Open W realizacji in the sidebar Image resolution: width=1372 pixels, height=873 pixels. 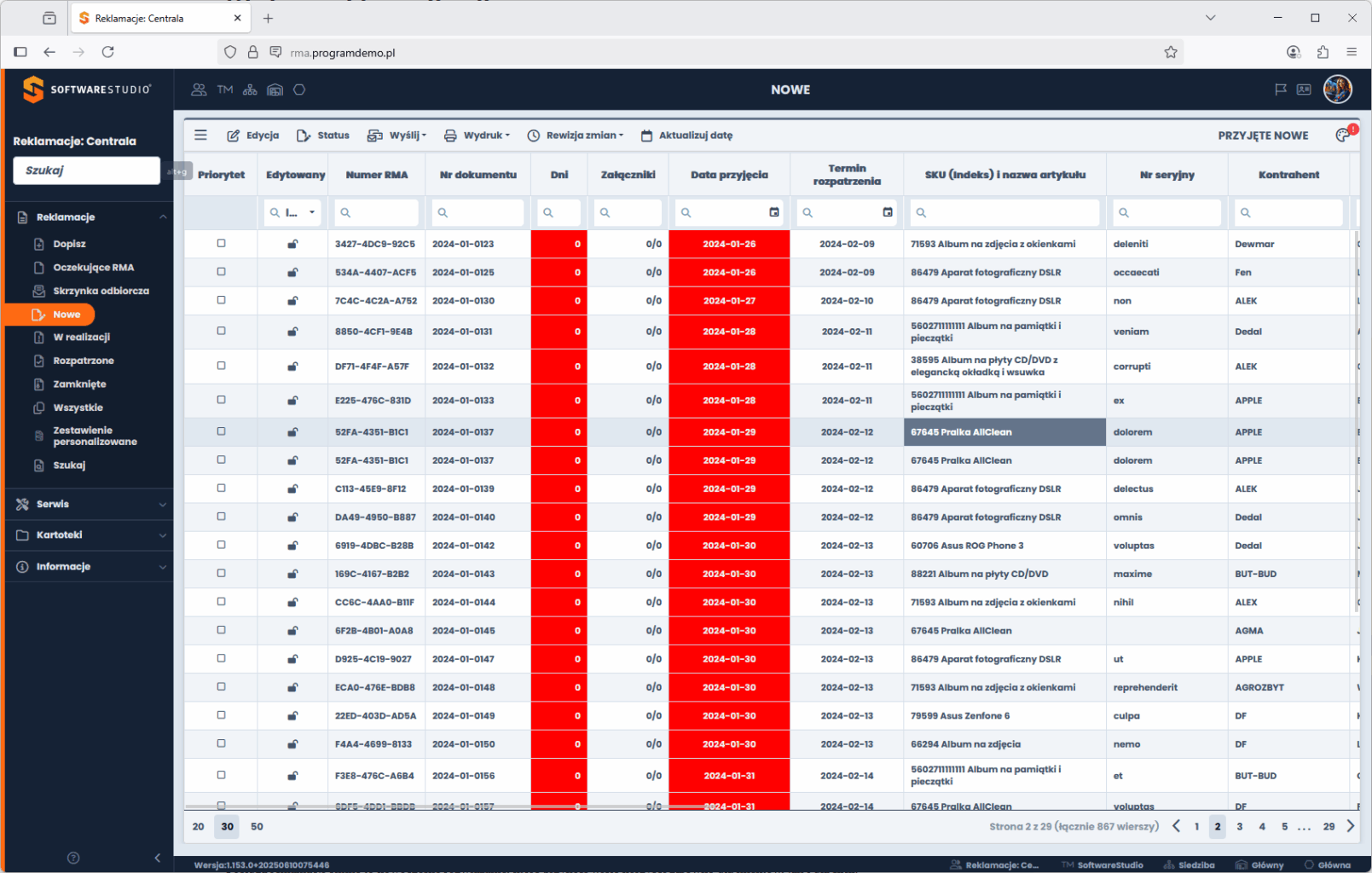tap(81, 338)
